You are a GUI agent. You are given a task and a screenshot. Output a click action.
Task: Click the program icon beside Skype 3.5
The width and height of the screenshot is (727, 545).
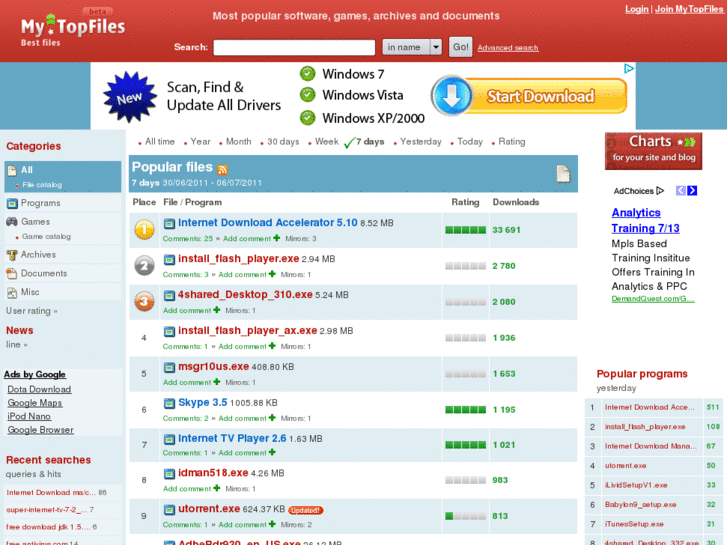169,403
